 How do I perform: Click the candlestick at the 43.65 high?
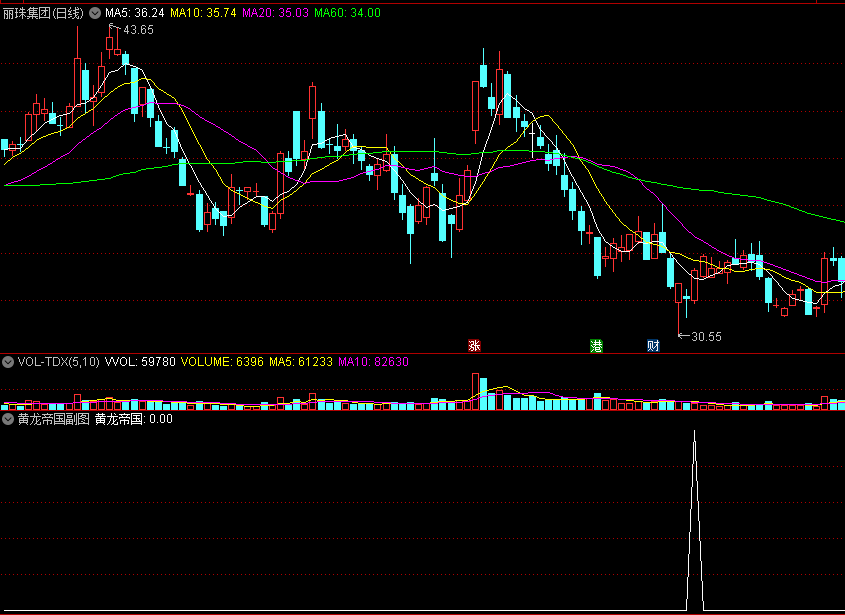110,42
